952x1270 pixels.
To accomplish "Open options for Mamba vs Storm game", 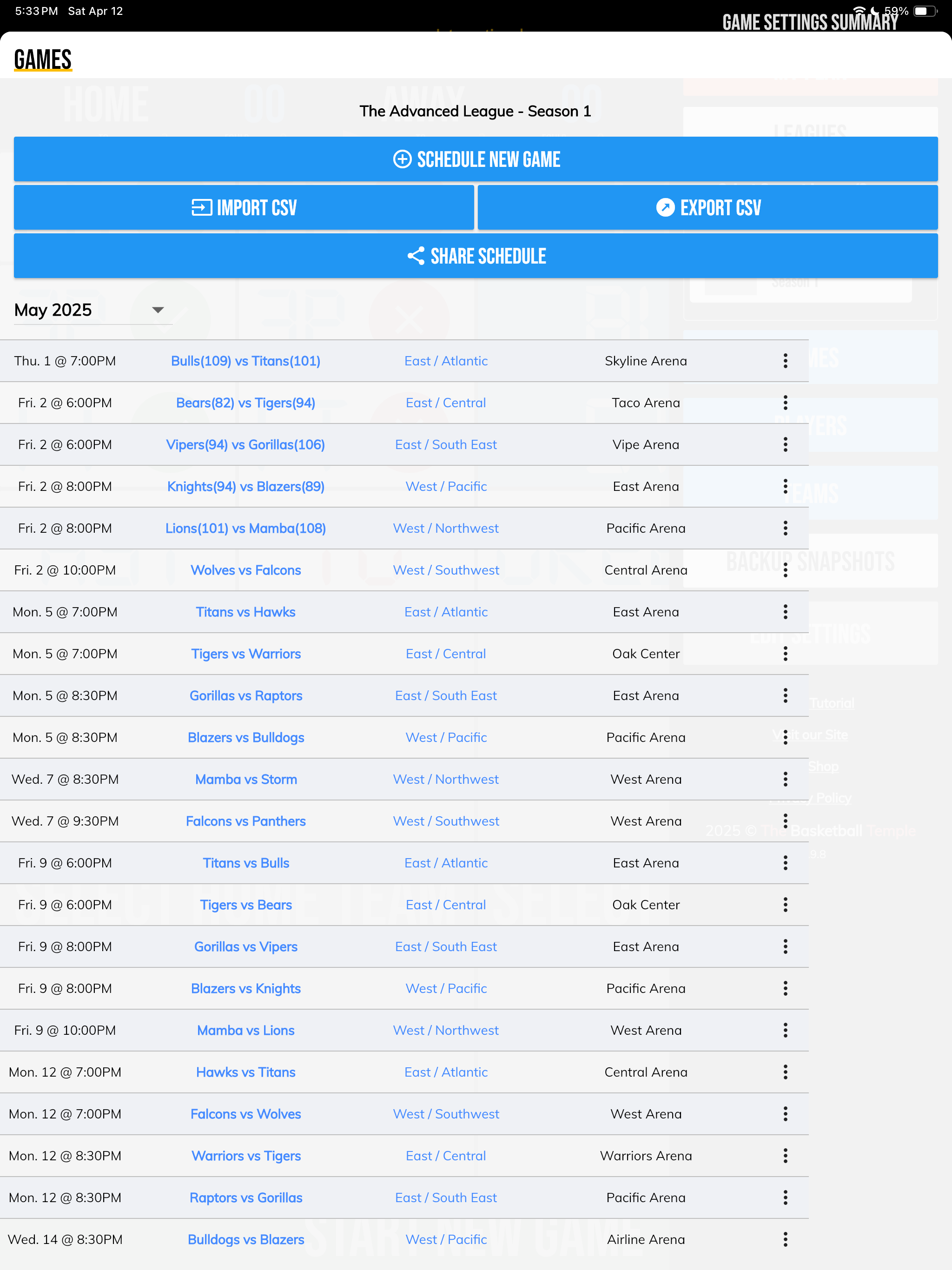I will pyautogui.click(x=785, y=779).
